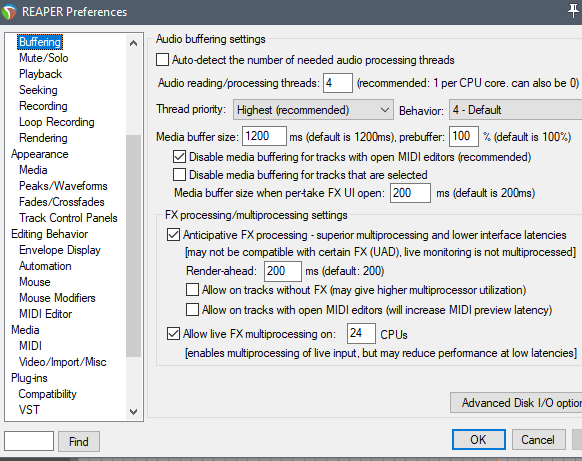This screenshot has height=461, width=582.
Task: Open the Thread priority dropdown
Action: click(x=313, y=110)
